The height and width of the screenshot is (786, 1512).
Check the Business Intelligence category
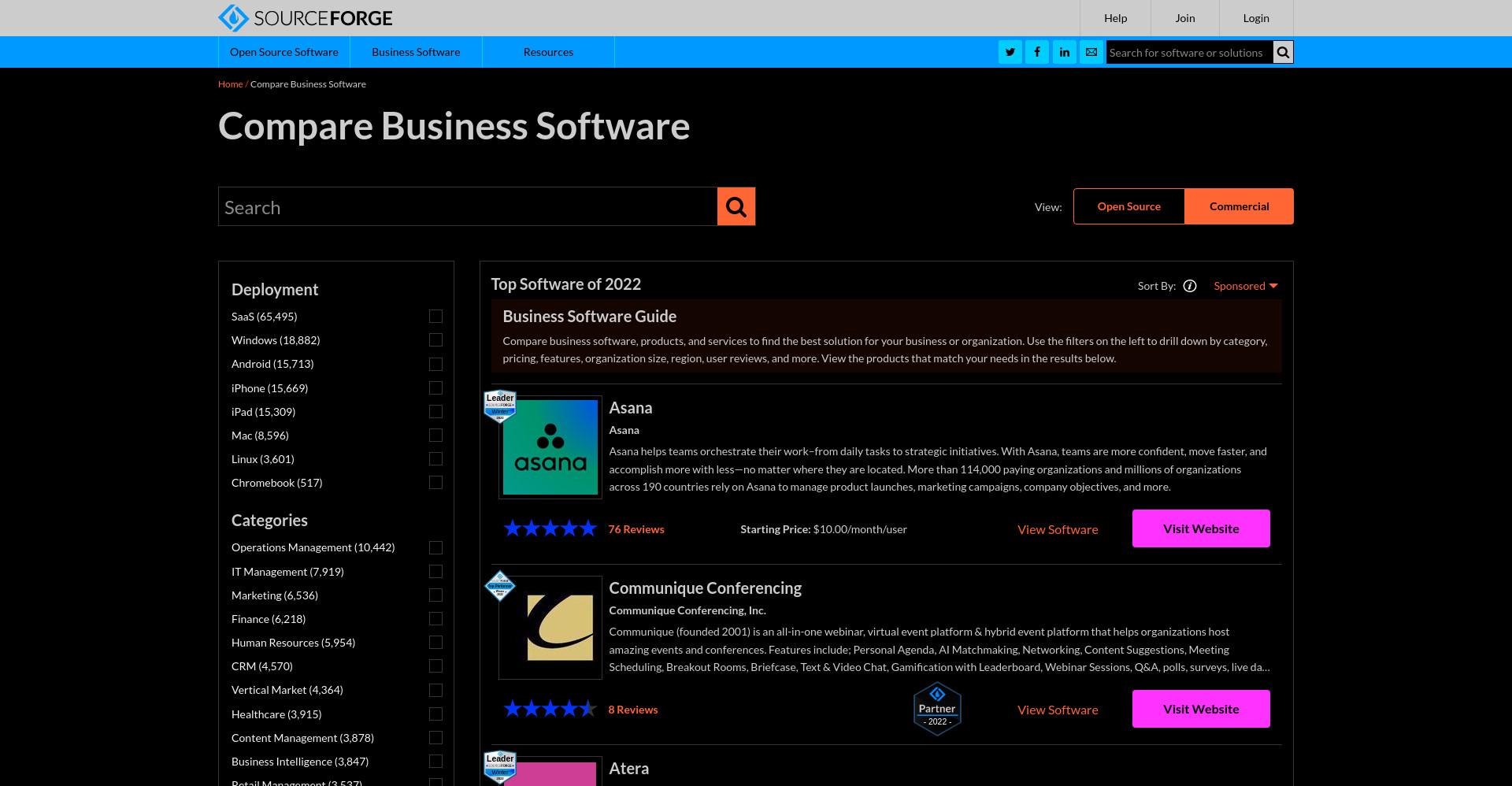click(x=435, y=762)
